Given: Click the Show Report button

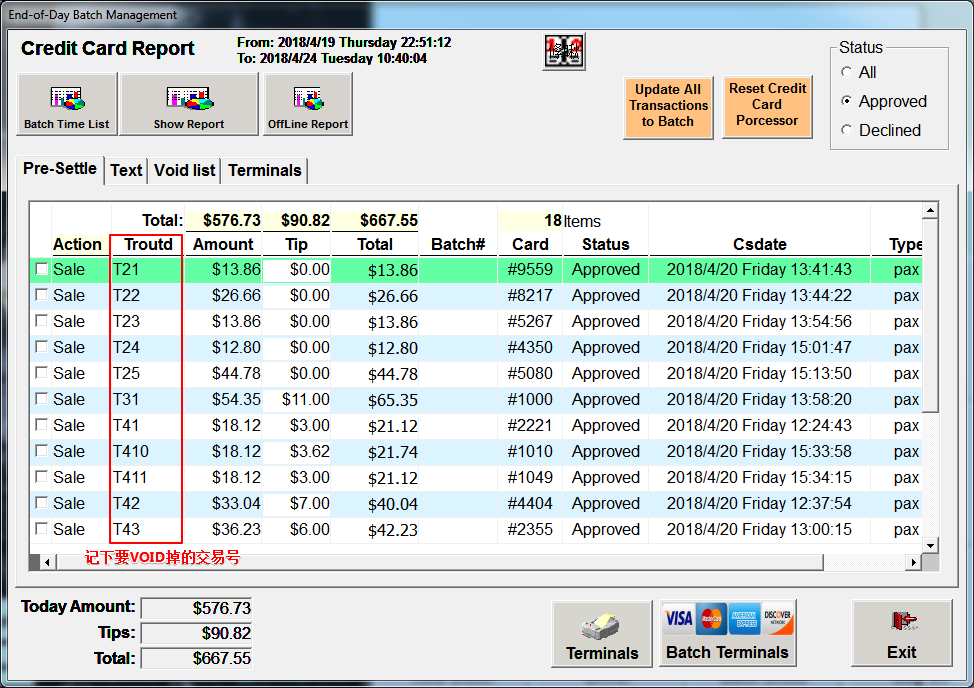Looking at the screenshot, I should pyautogui.click(x=189, y=104).
